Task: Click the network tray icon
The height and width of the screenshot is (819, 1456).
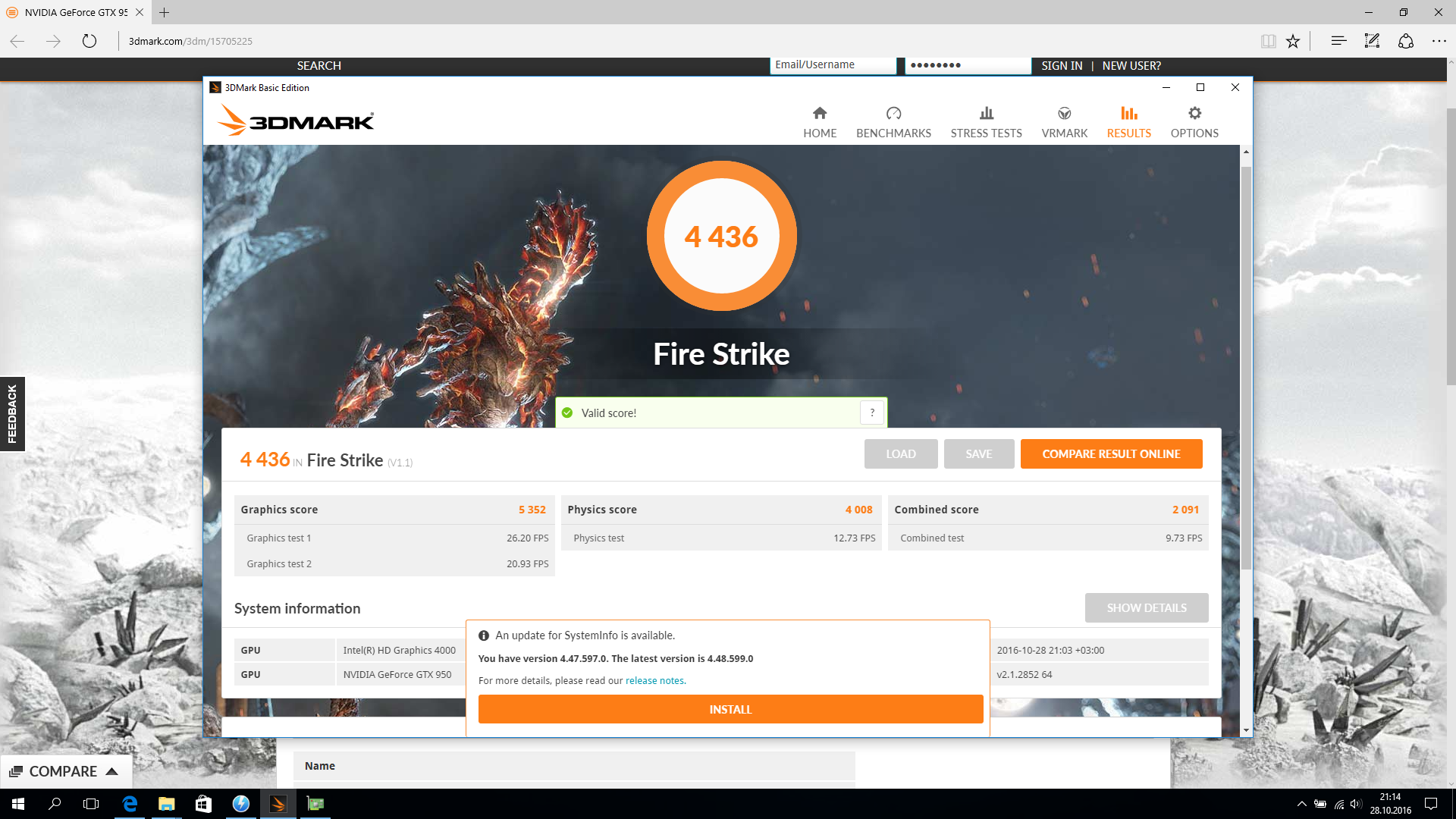Action: [x=1339, y=804]
